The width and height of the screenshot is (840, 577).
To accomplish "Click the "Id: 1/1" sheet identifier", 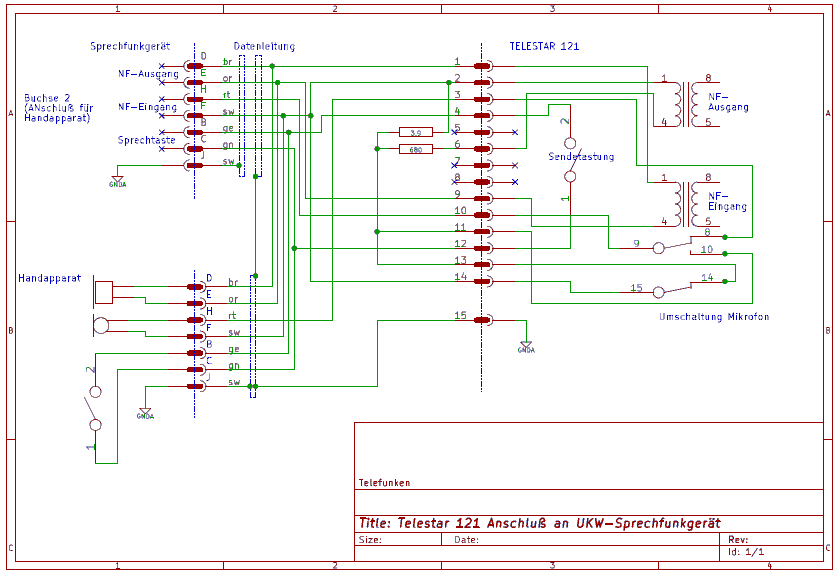I will [746, 552].
